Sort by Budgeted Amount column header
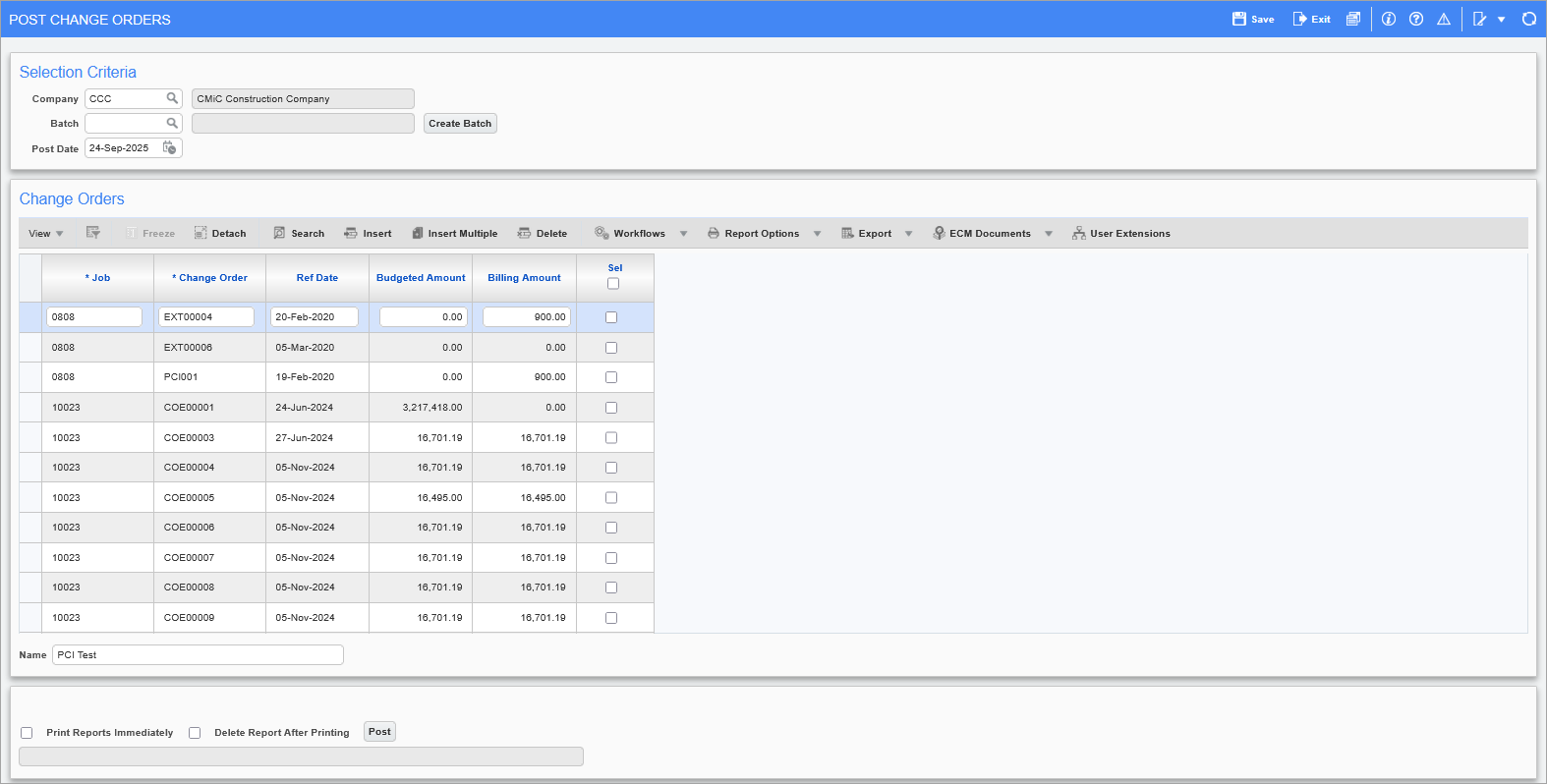1547x784 pixels. [x=421, y=278]
